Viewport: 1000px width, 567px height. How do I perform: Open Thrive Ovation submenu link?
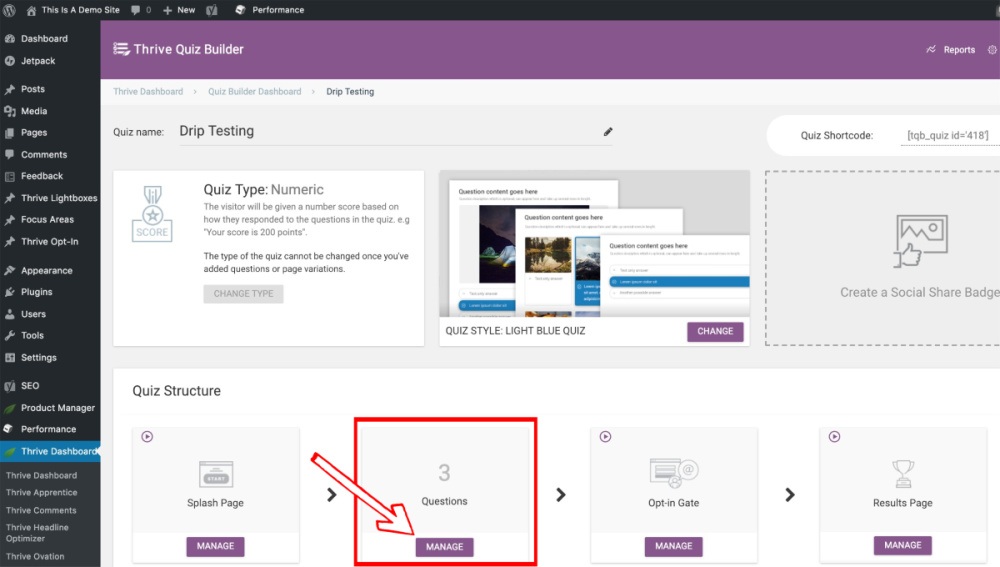click(x=35, y=557)
